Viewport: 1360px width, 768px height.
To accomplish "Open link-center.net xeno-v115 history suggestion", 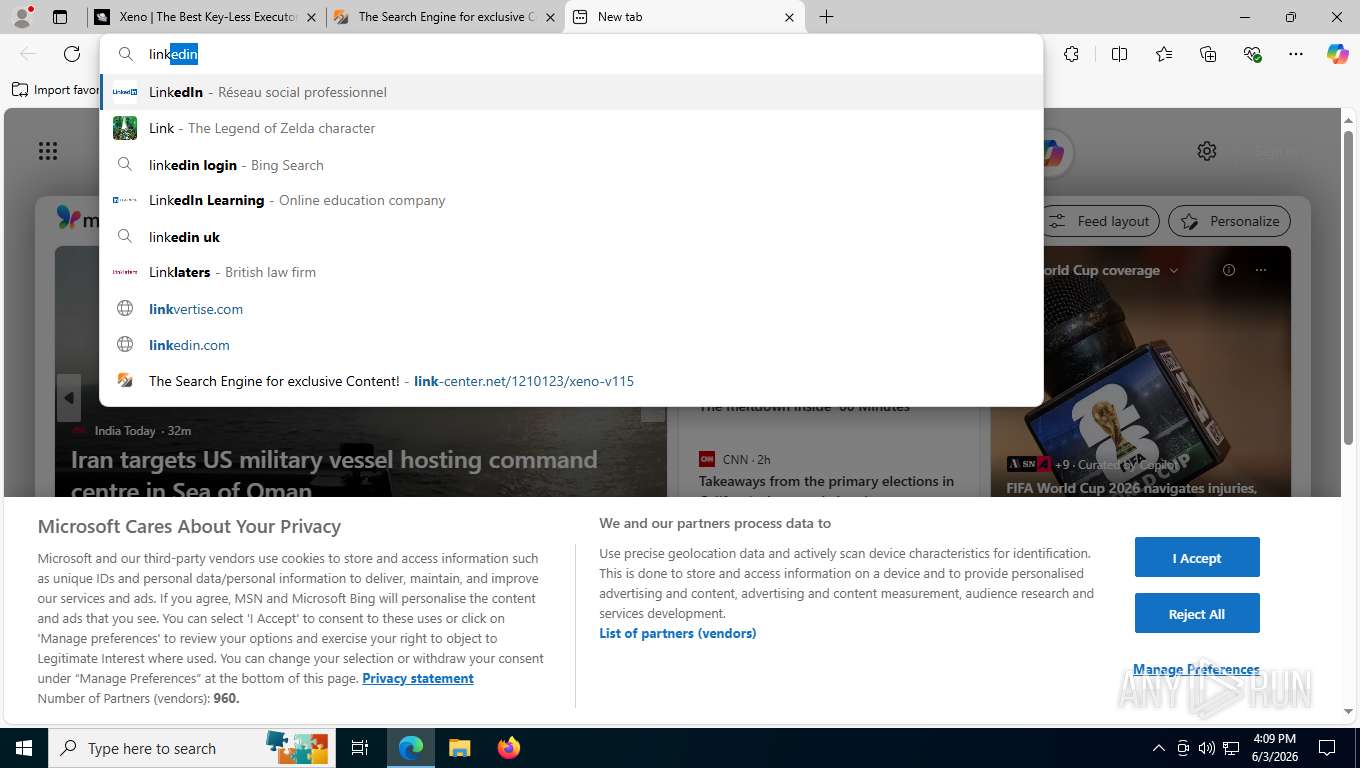I will pos(571,381).
